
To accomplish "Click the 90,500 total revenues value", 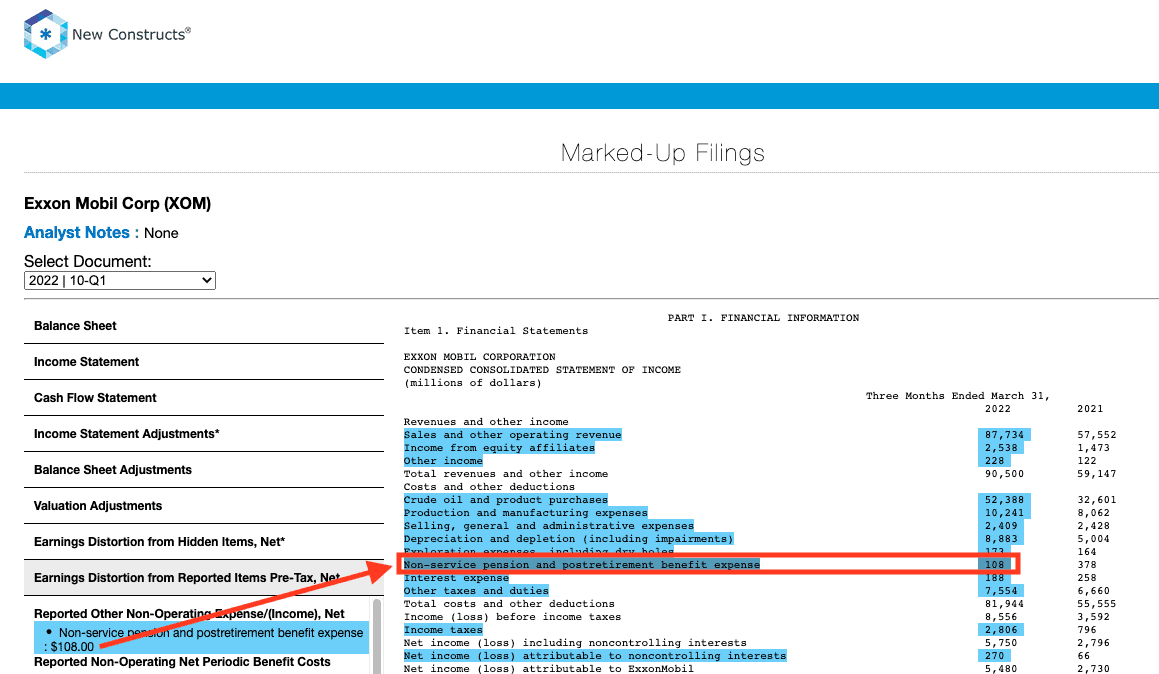I will (1005, 474).
